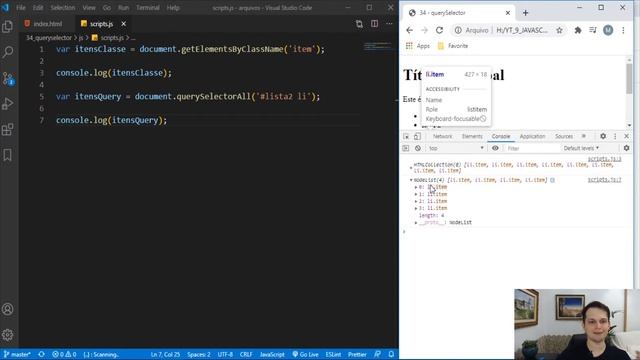Open the Selection menu in VS Code

[62, 8]
